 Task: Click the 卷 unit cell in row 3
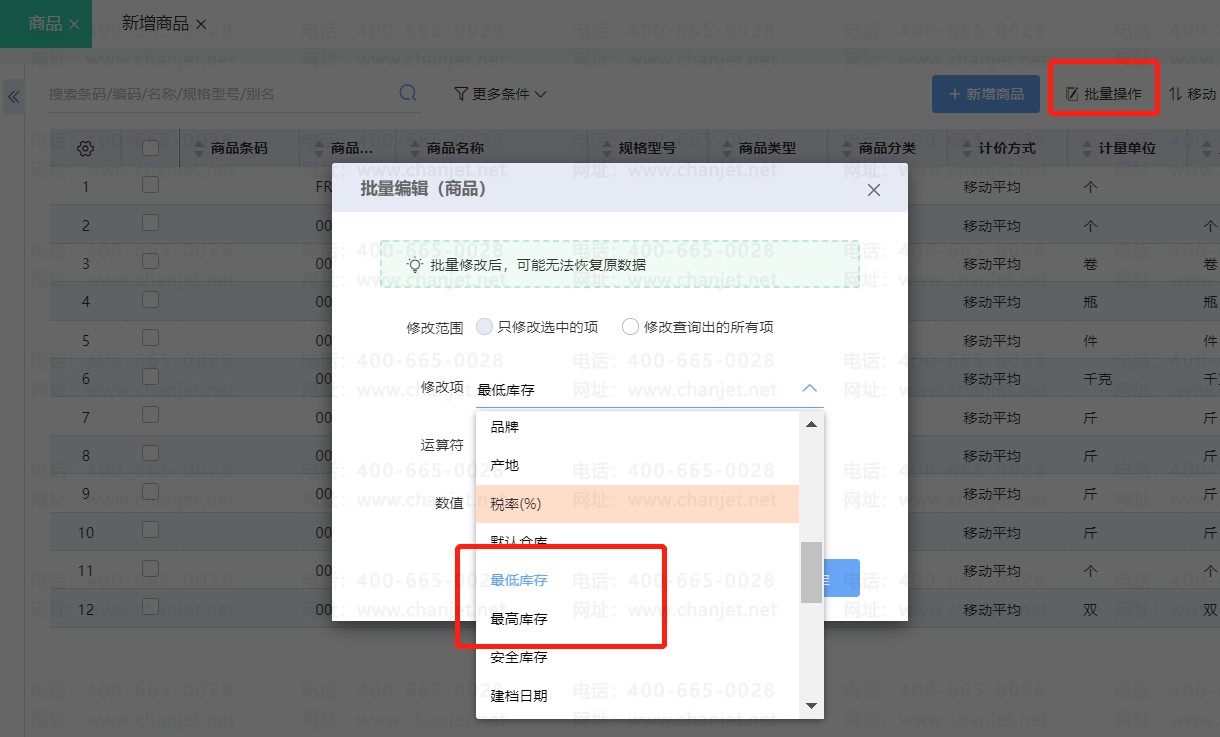tap(1090, 264)
